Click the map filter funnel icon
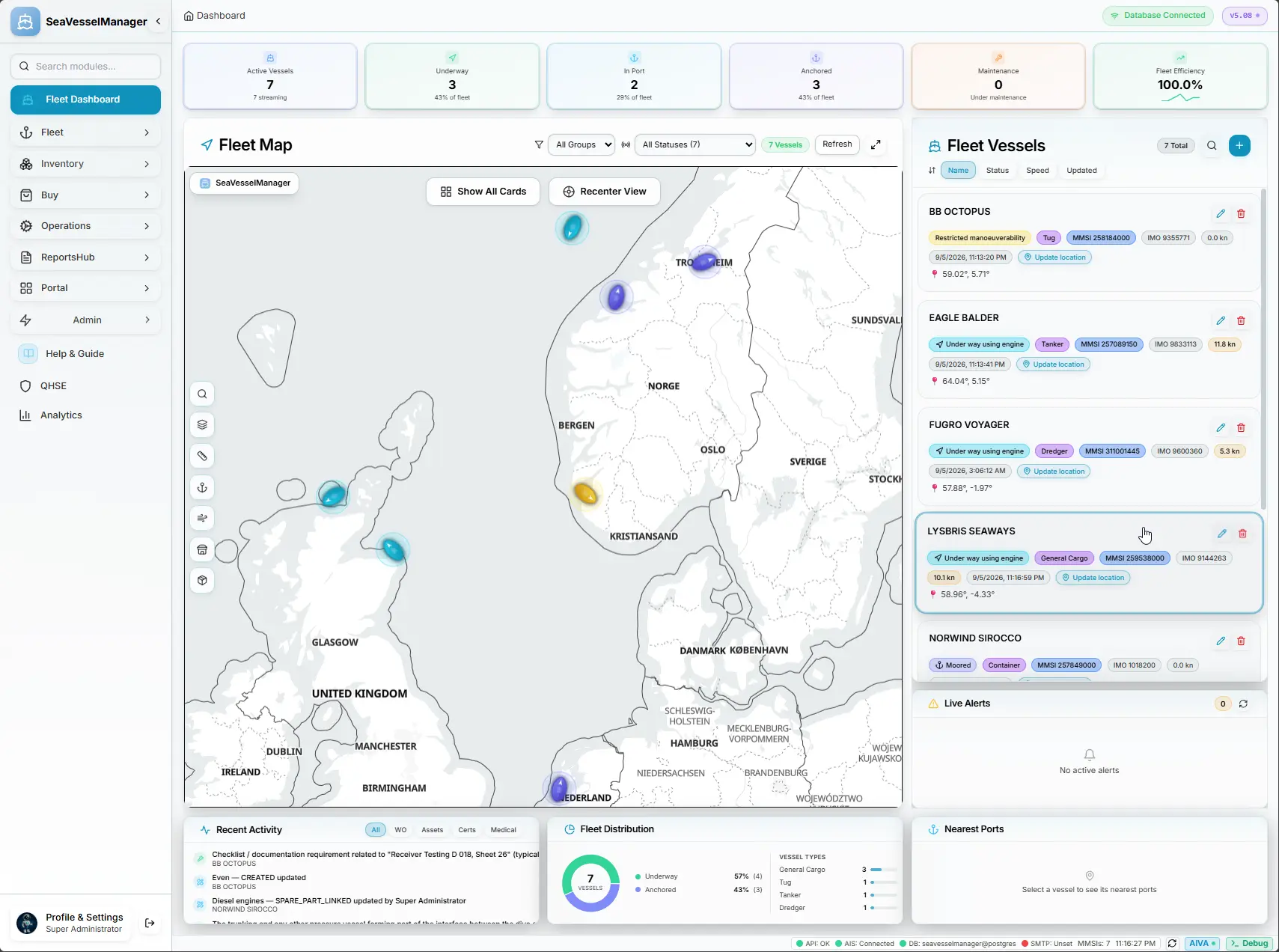1279x952 pixels. coord(539,144)
